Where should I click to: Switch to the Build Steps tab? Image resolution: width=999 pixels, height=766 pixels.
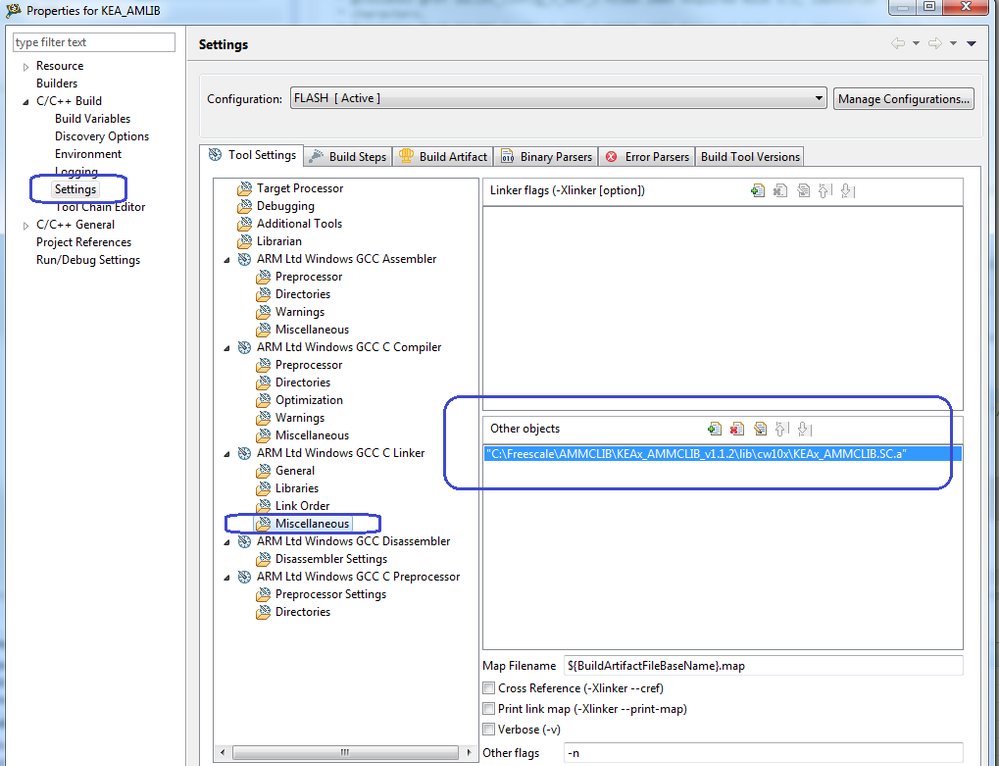point(348,157)
